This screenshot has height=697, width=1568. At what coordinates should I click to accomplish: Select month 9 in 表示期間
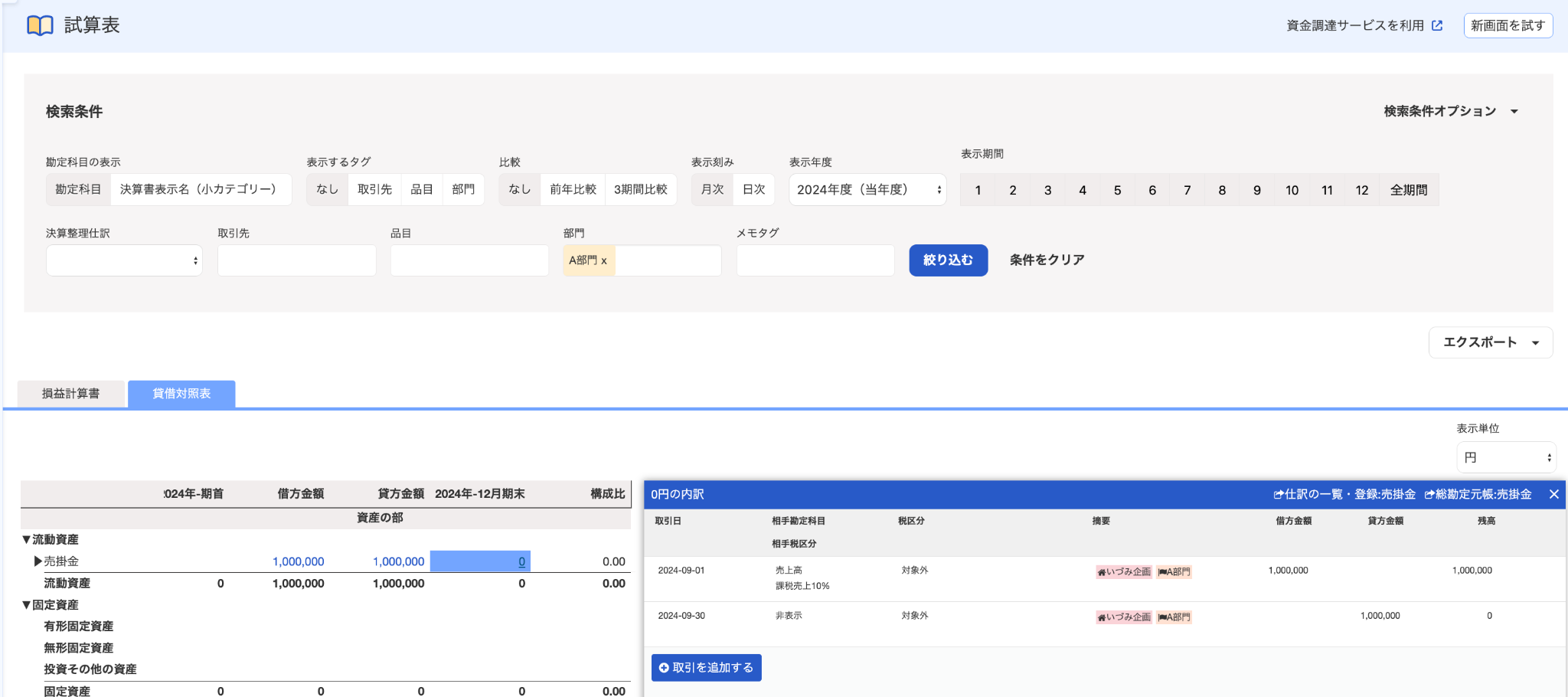tap(1257, 190)
